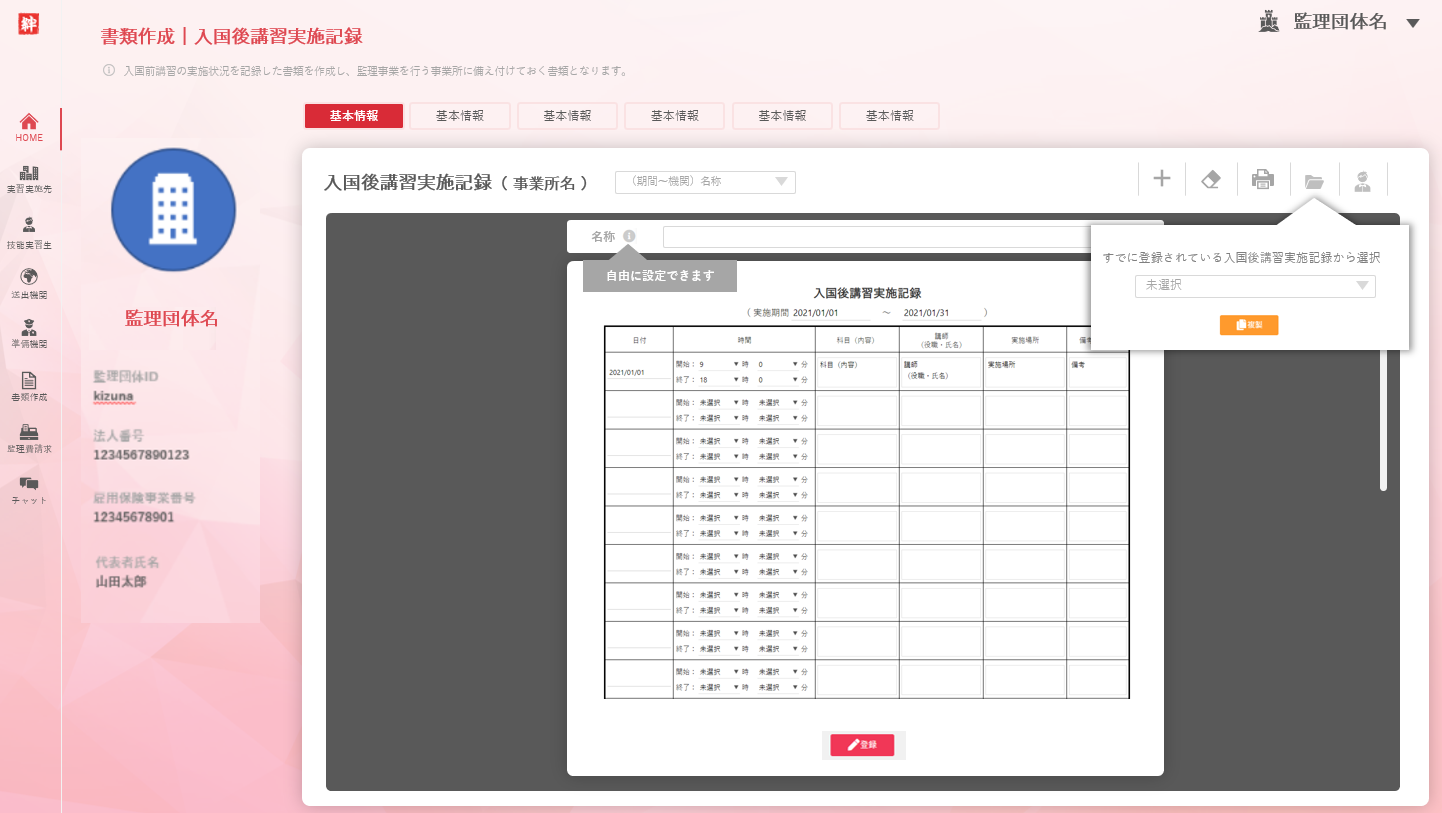Open the チャット chat section
This screenshot has height=813, width=1442.
pyautogui.click(x=29, y=489)
